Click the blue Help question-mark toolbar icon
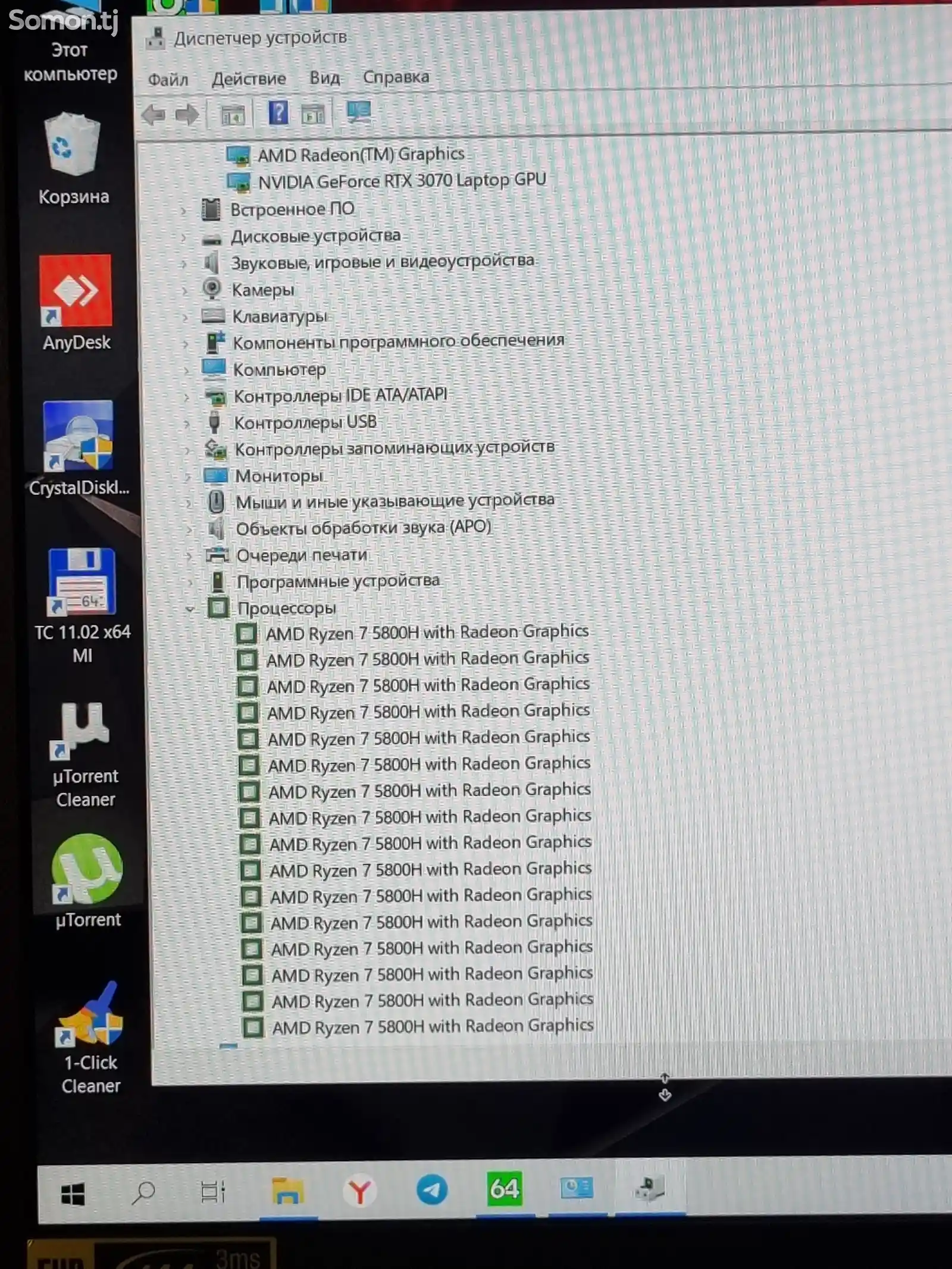The height and width of the screenshot is (1269, 952). (278, 112)
